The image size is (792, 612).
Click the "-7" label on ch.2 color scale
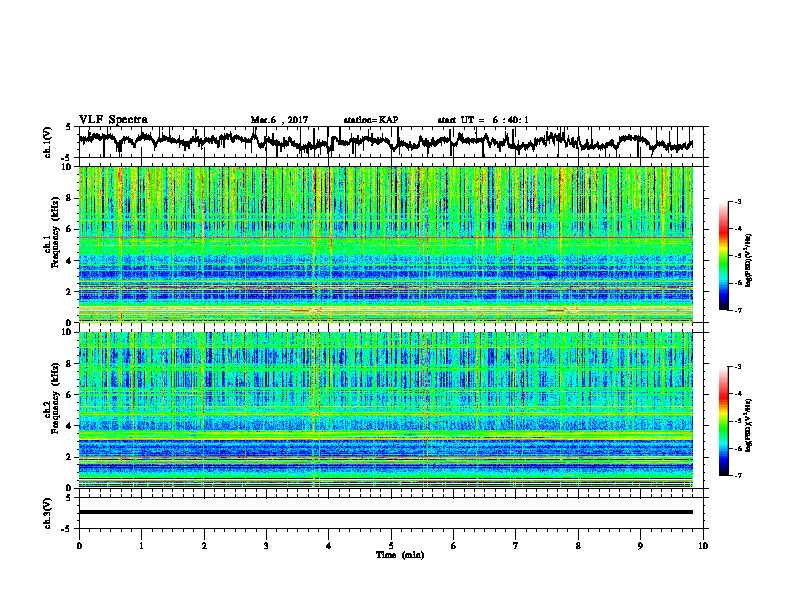click(x=737, y=476)
